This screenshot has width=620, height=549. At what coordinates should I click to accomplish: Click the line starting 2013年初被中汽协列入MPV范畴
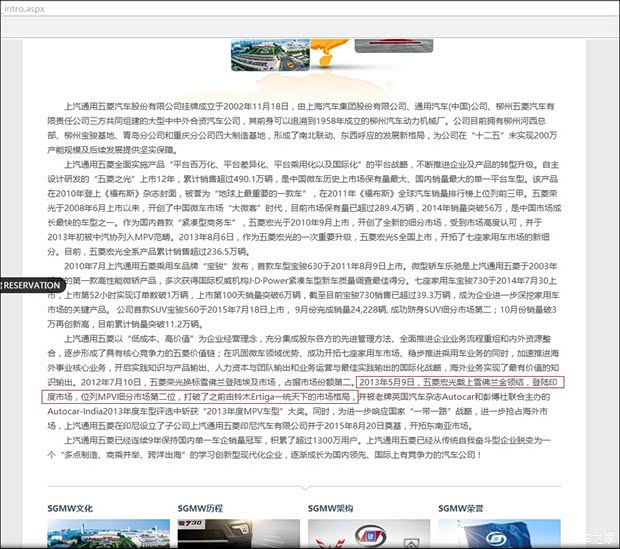299,237
